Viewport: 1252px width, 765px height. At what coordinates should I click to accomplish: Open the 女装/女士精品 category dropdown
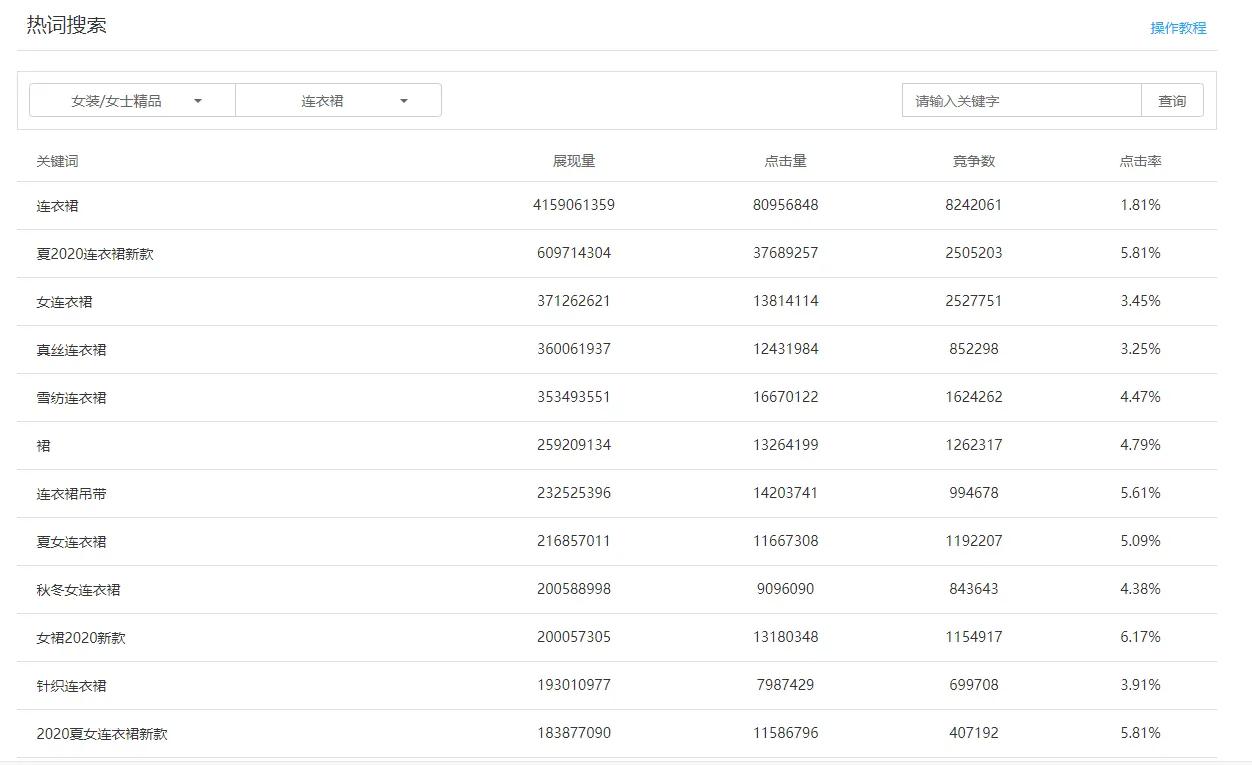(x=132, y=101)
